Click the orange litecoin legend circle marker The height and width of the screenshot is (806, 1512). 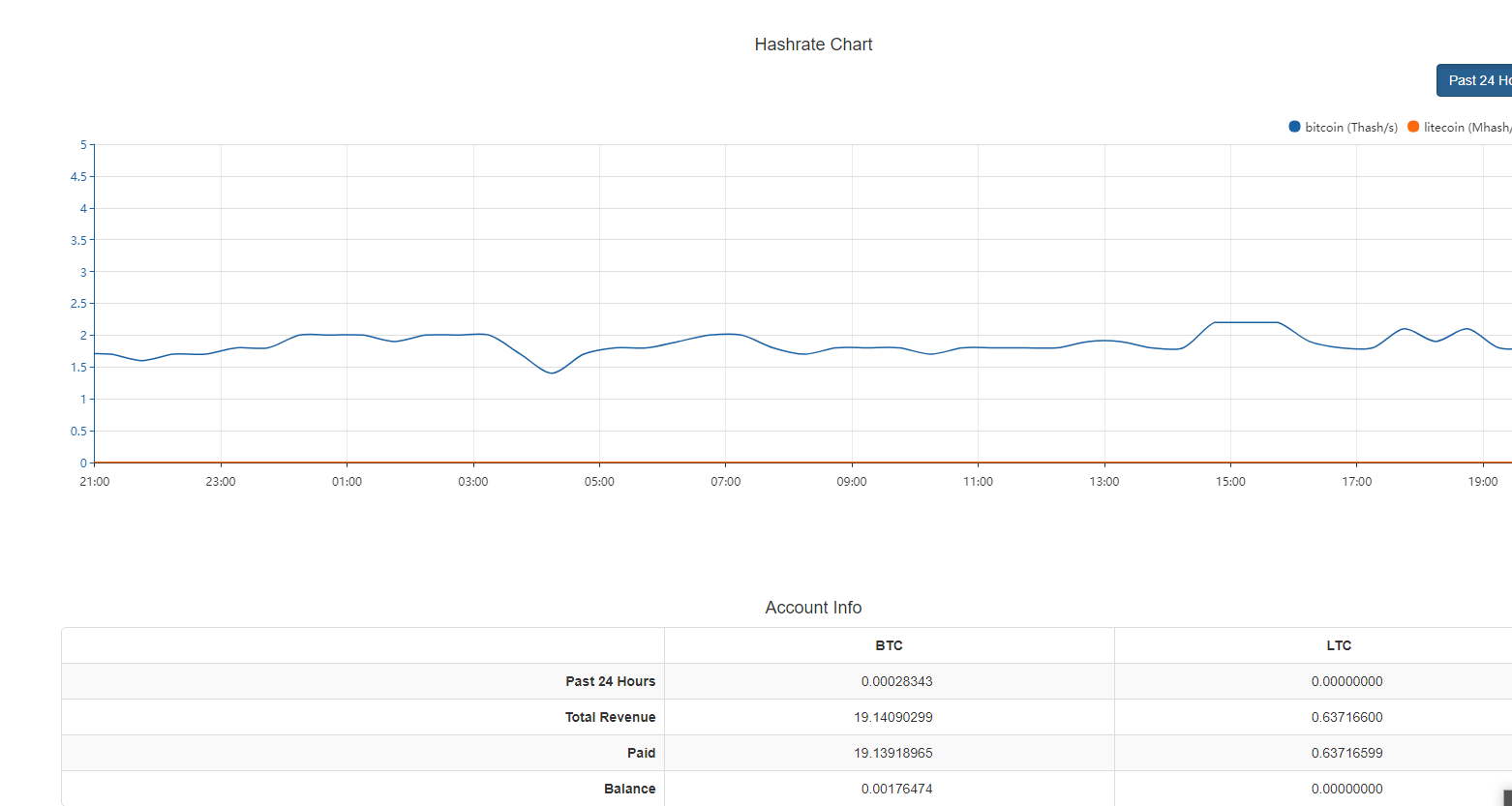click(x=1413, y=127)
